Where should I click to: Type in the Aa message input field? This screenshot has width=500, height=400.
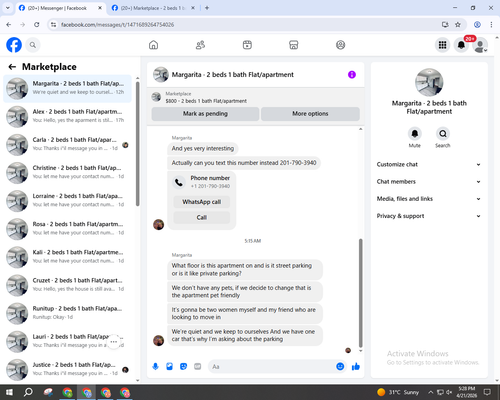tap(272, 367)
